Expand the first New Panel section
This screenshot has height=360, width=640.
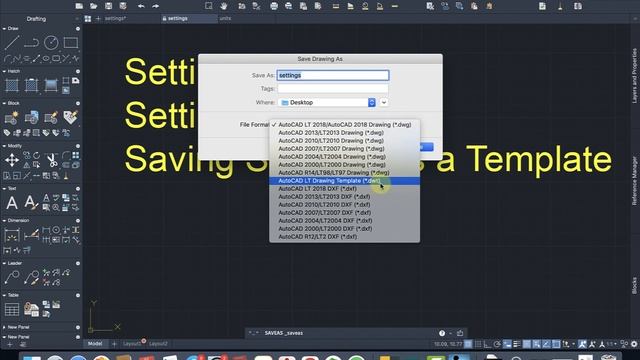point(4,327)
